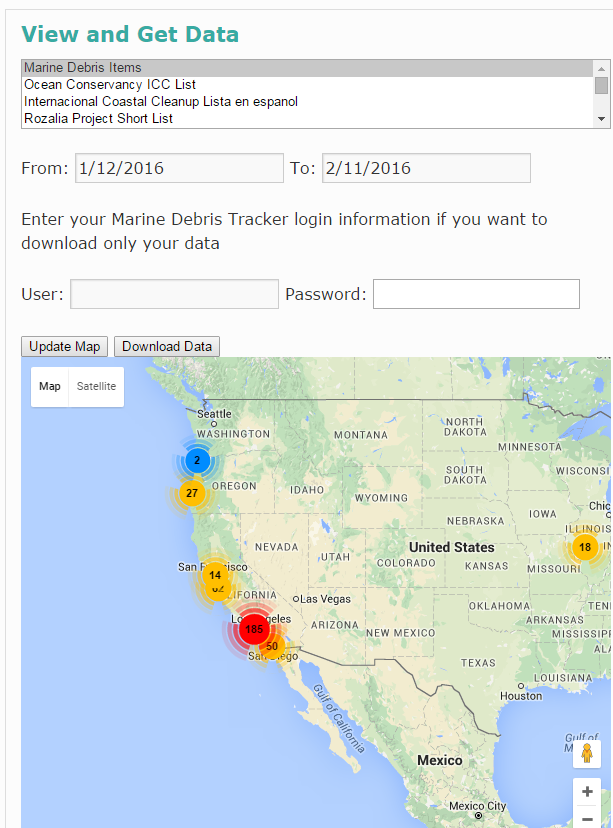613x828 pixels.
Task: Click the orange 18 cluster near Illinois
Action: point(585,547)
